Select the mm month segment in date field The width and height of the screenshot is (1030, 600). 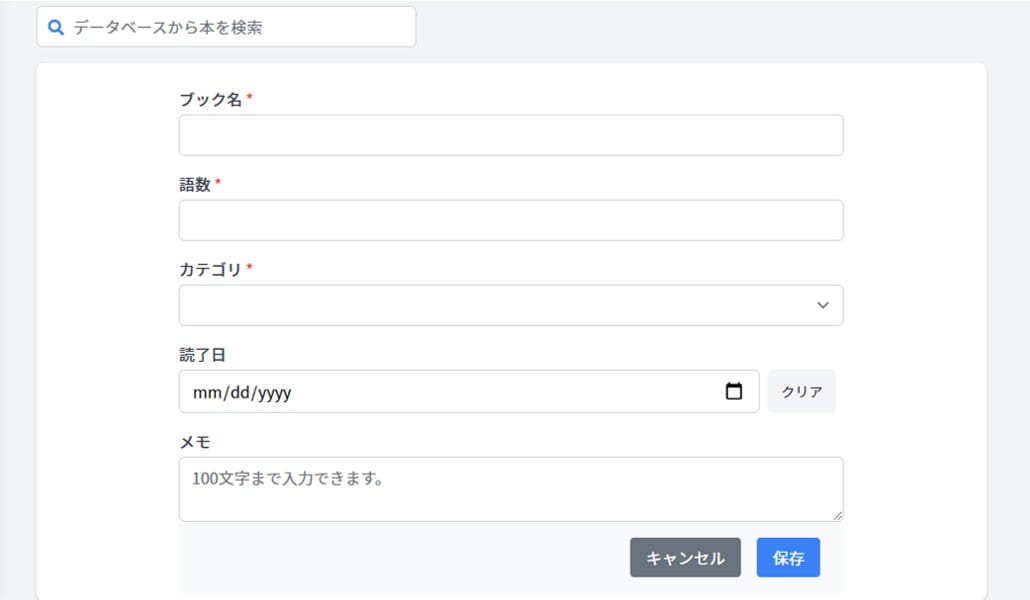pos(205,393)
